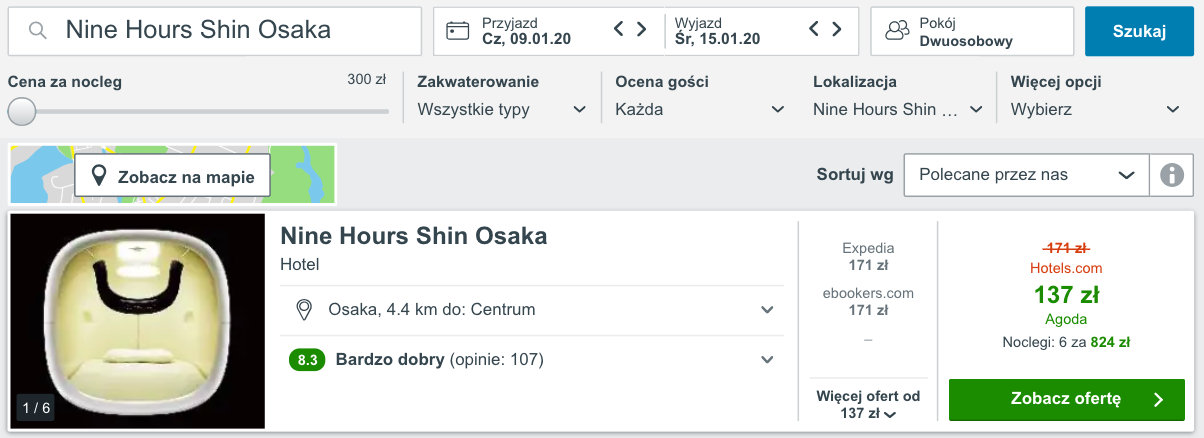Click the room guests people icon
1204x438 pixels.
pos(899,31)
